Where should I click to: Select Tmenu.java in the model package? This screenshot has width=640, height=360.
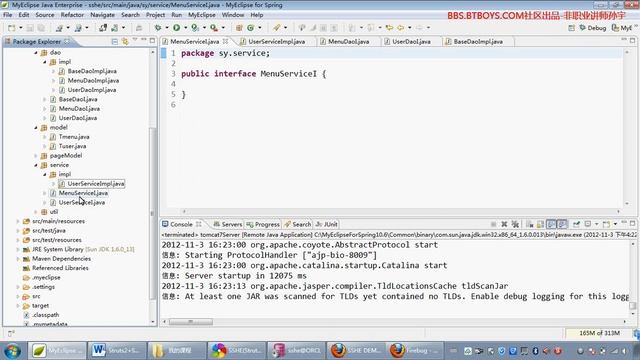pyautogui.click(x=74, y=137)
